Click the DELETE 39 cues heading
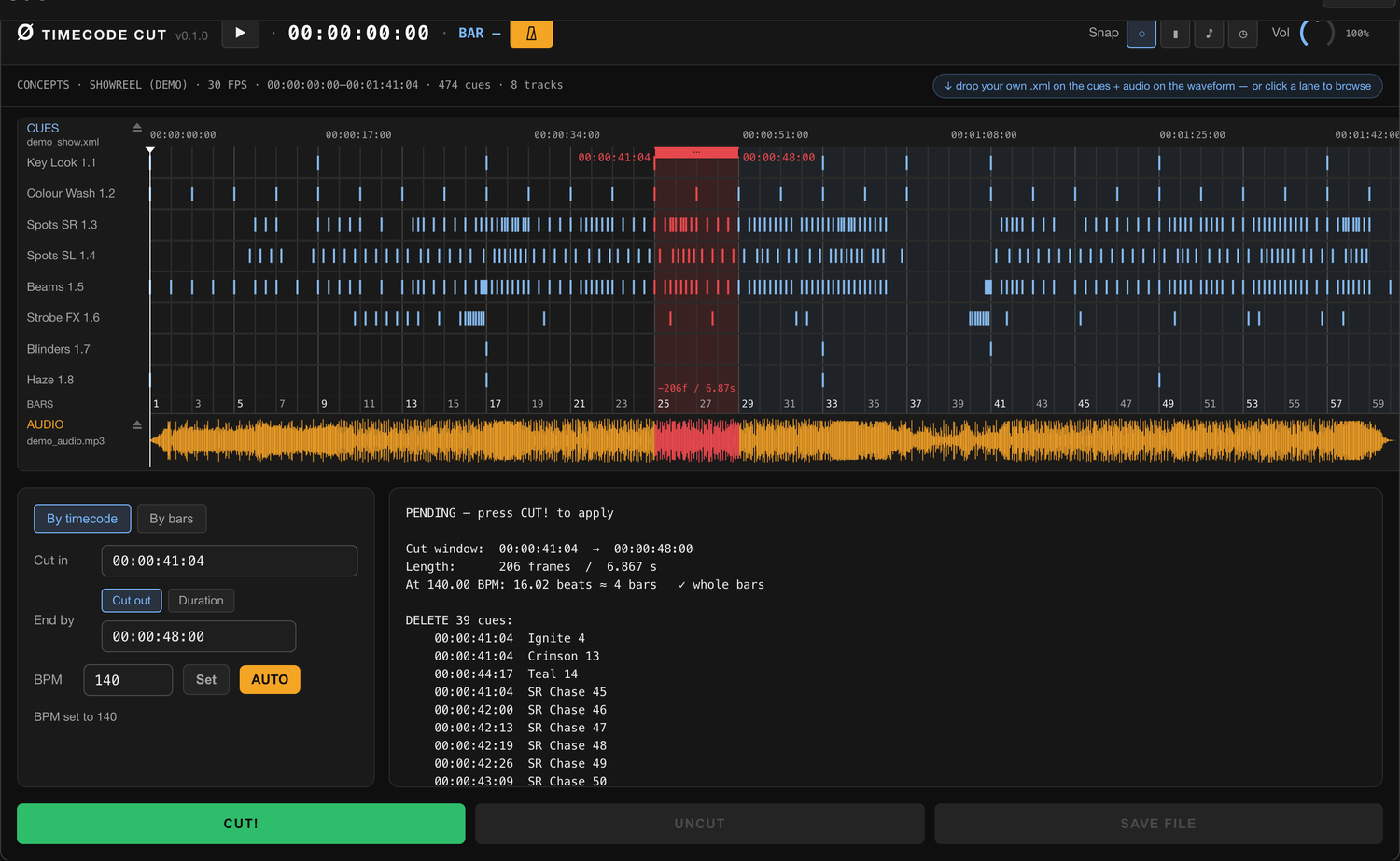Viewport: 1400px width, 861px height. click(459, 620)
